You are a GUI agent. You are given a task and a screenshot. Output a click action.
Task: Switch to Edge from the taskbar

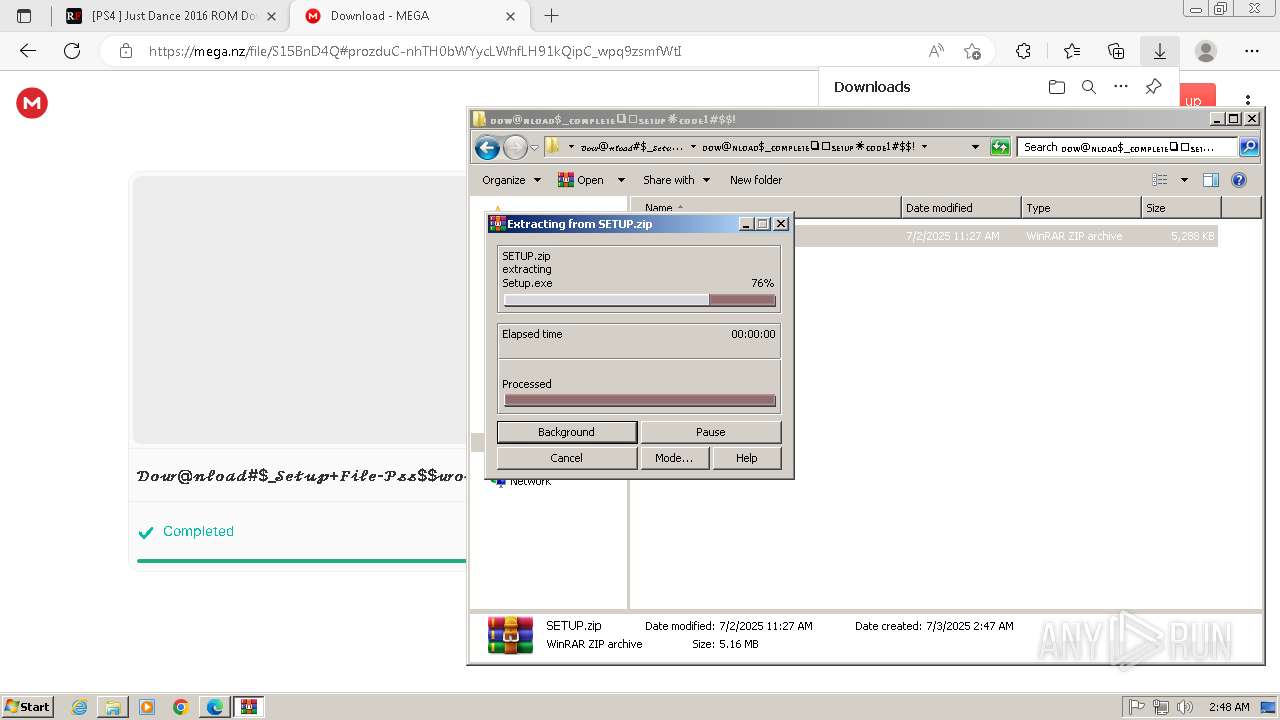[x=215, y=707]
